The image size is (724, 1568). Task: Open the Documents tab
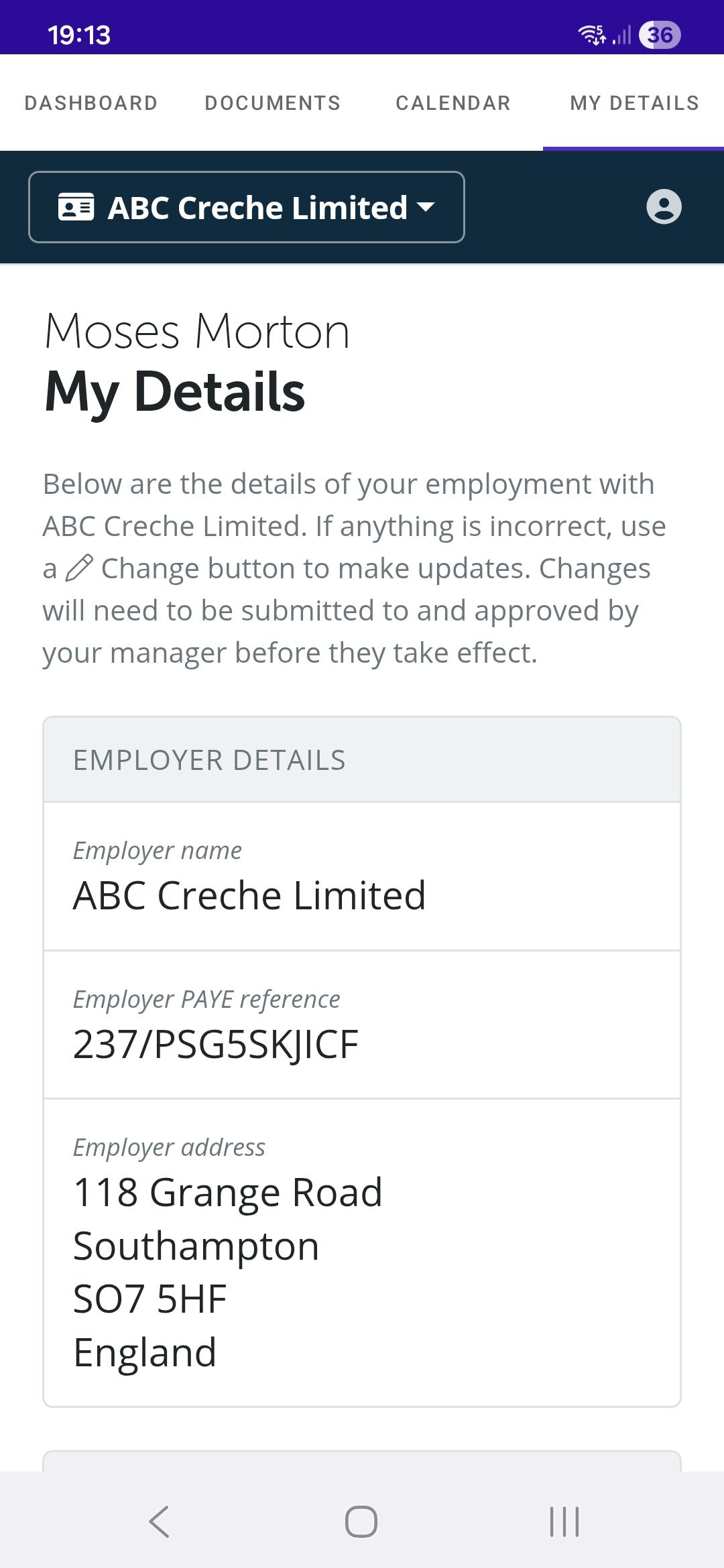click(273, 103)
